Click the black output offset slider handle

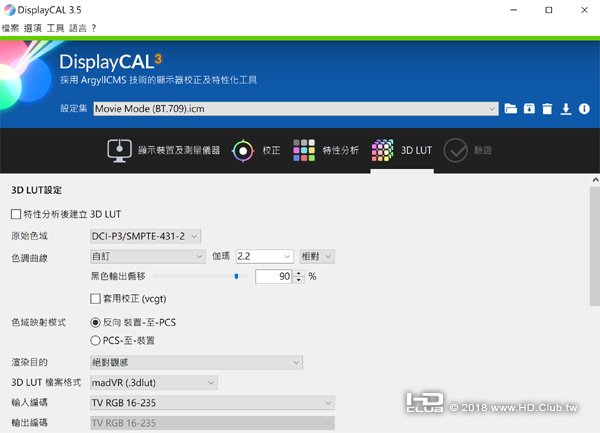click(236, 276)
